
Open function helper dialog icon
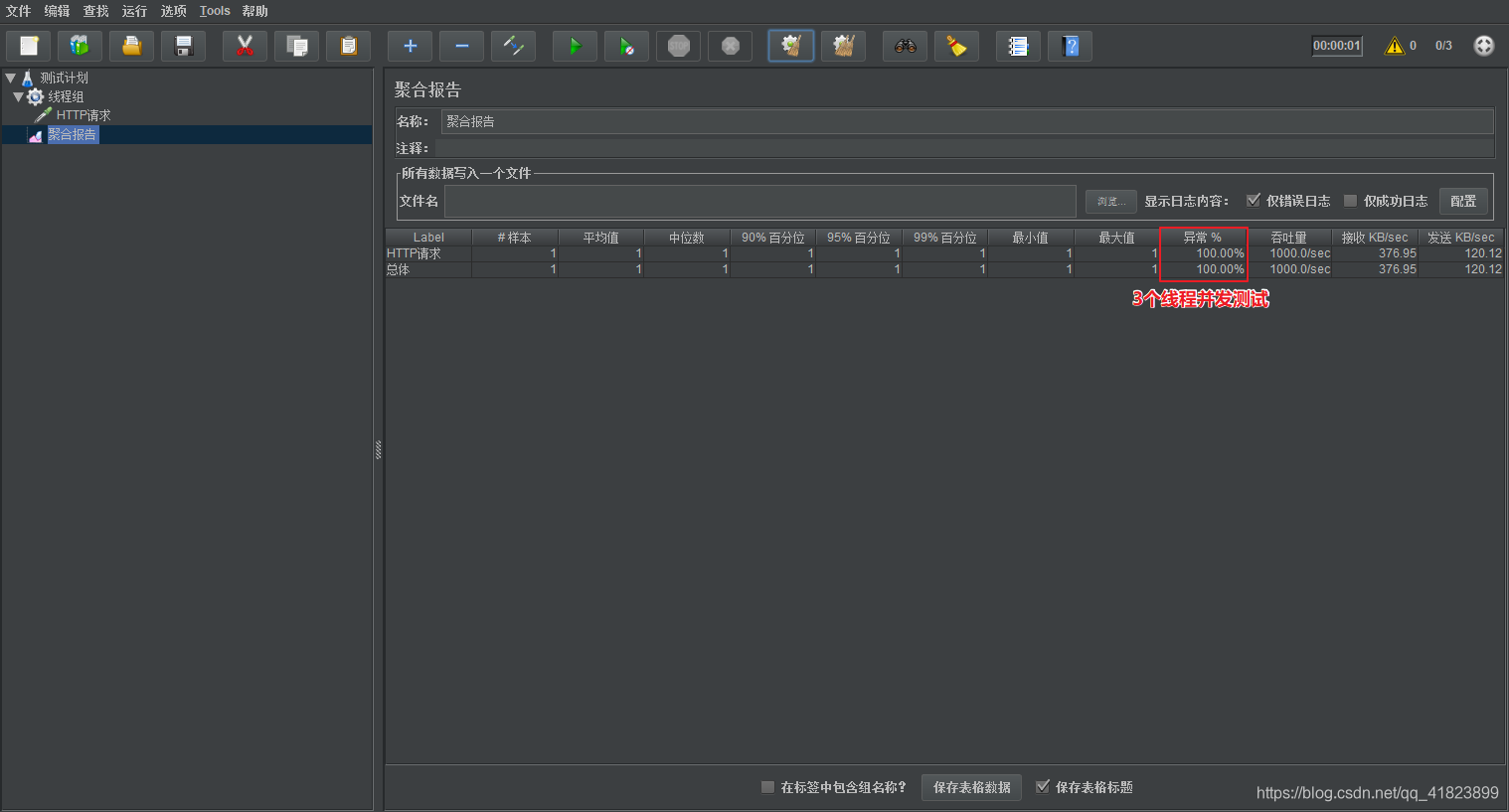pyautogui.click(x=1019, y=46)
